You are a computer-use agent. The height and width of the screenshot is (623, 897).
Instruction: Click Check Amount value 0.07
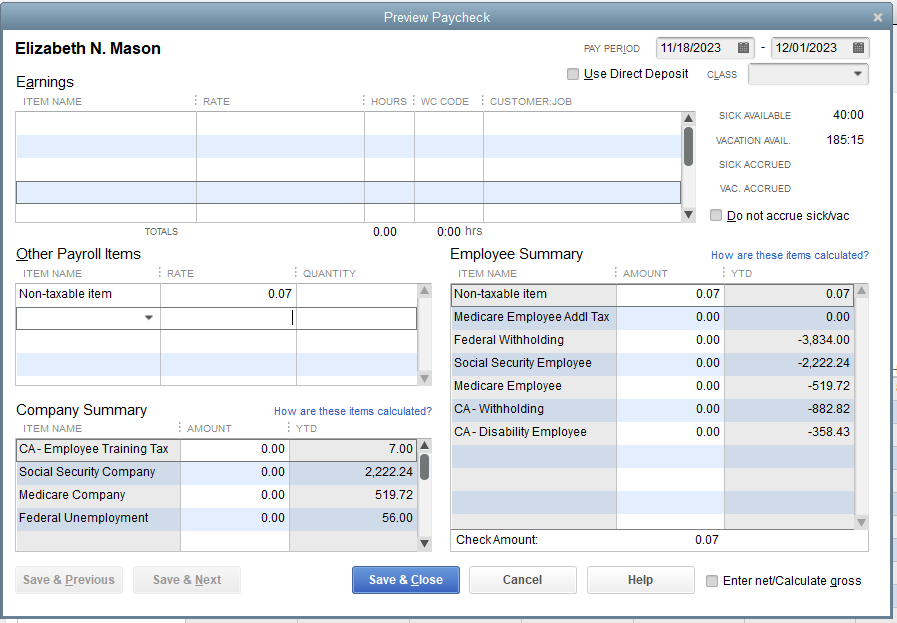pyautogui.click(x=707, y=539)
